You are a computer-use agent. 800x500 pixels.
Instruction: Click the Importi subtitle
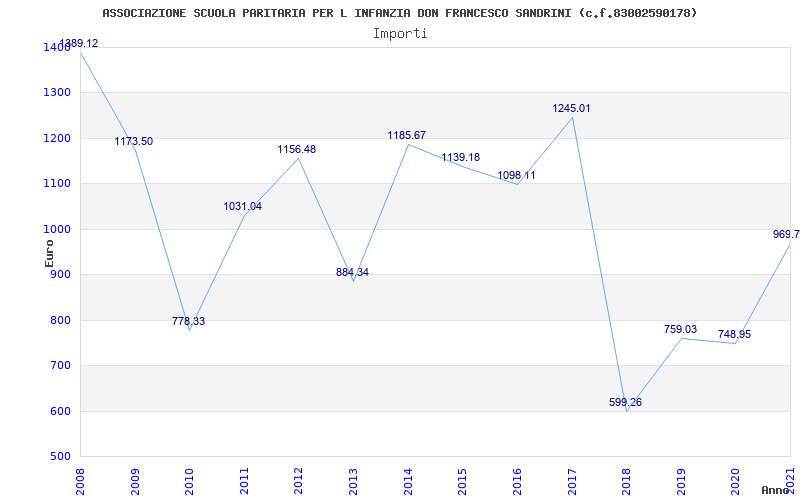(x=400, y=34)
